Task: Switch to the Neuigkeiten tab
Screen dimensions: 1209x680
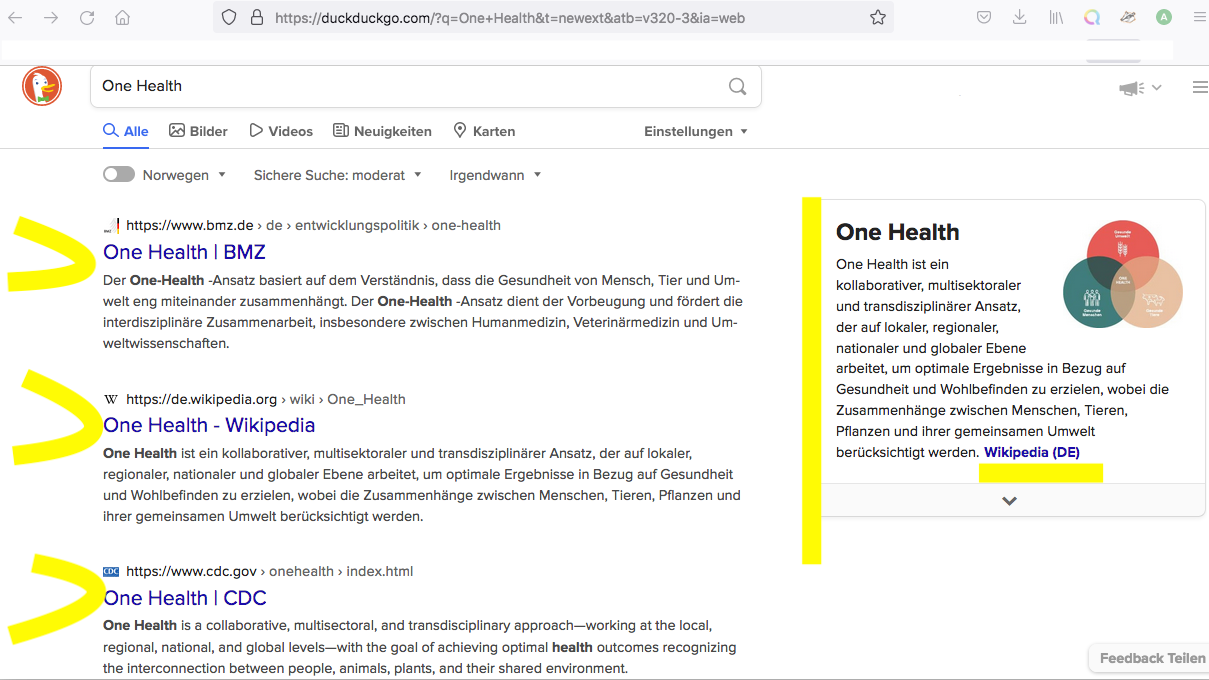Action: tap(382, 131)
